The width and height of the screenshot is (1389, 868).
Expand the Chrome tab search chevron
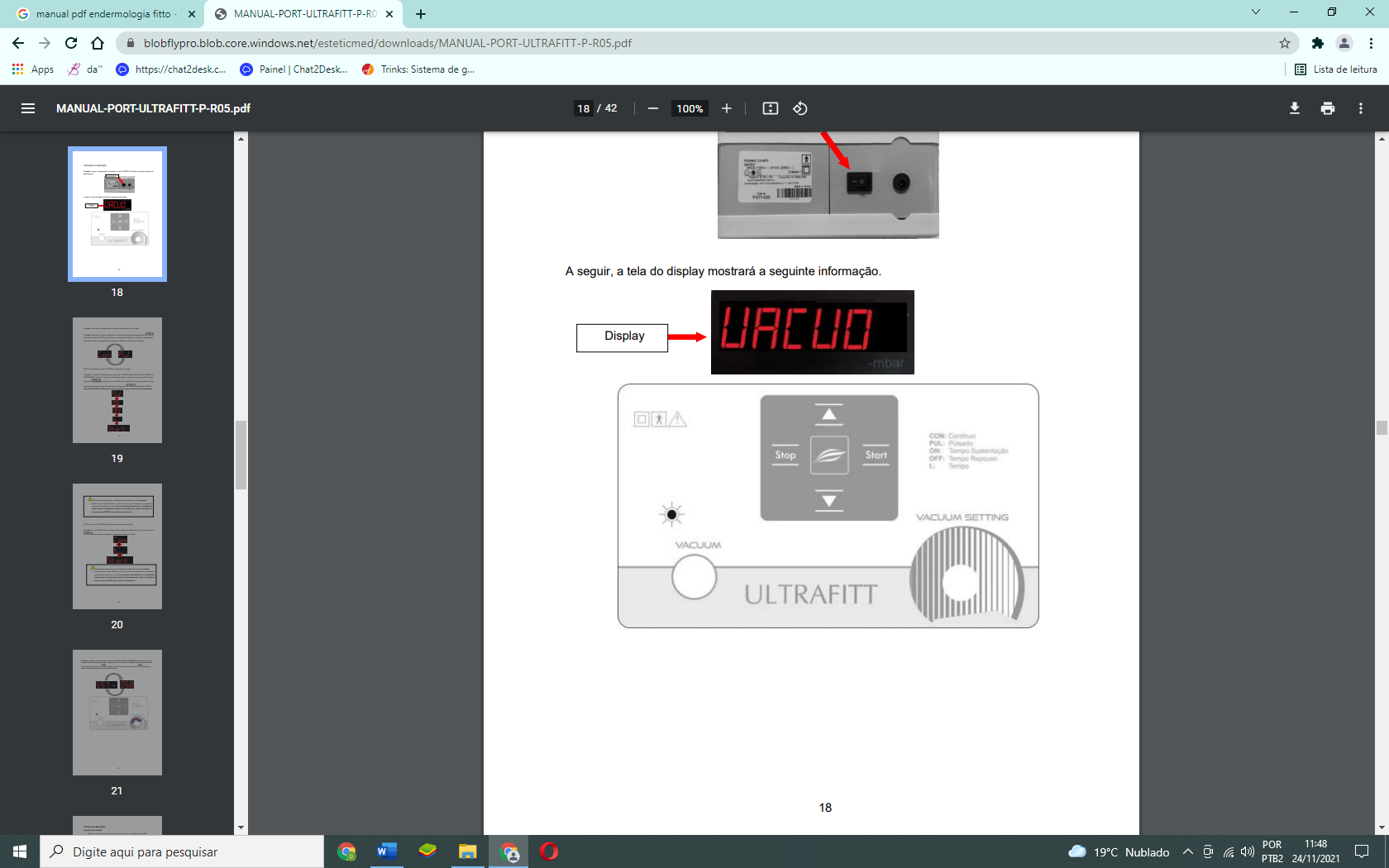click(1256, 12)
